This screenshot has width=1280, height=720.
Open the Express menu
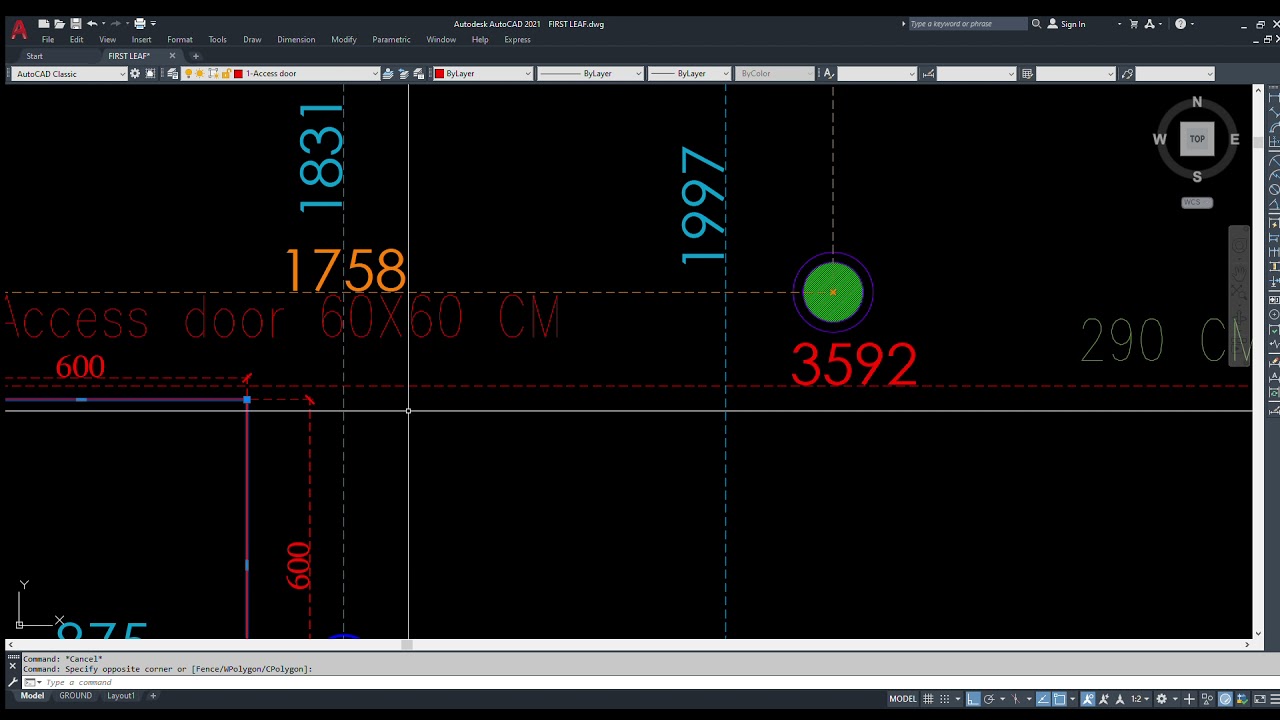click(517, 40)
